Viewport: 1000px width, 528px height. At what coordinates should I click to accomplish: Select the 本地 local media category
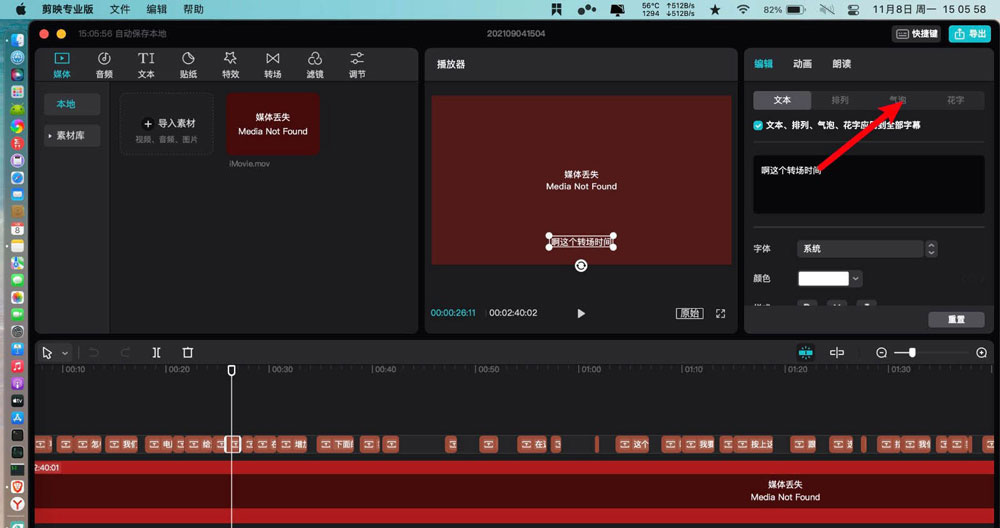pyautogui.click(x=72, y=104)
